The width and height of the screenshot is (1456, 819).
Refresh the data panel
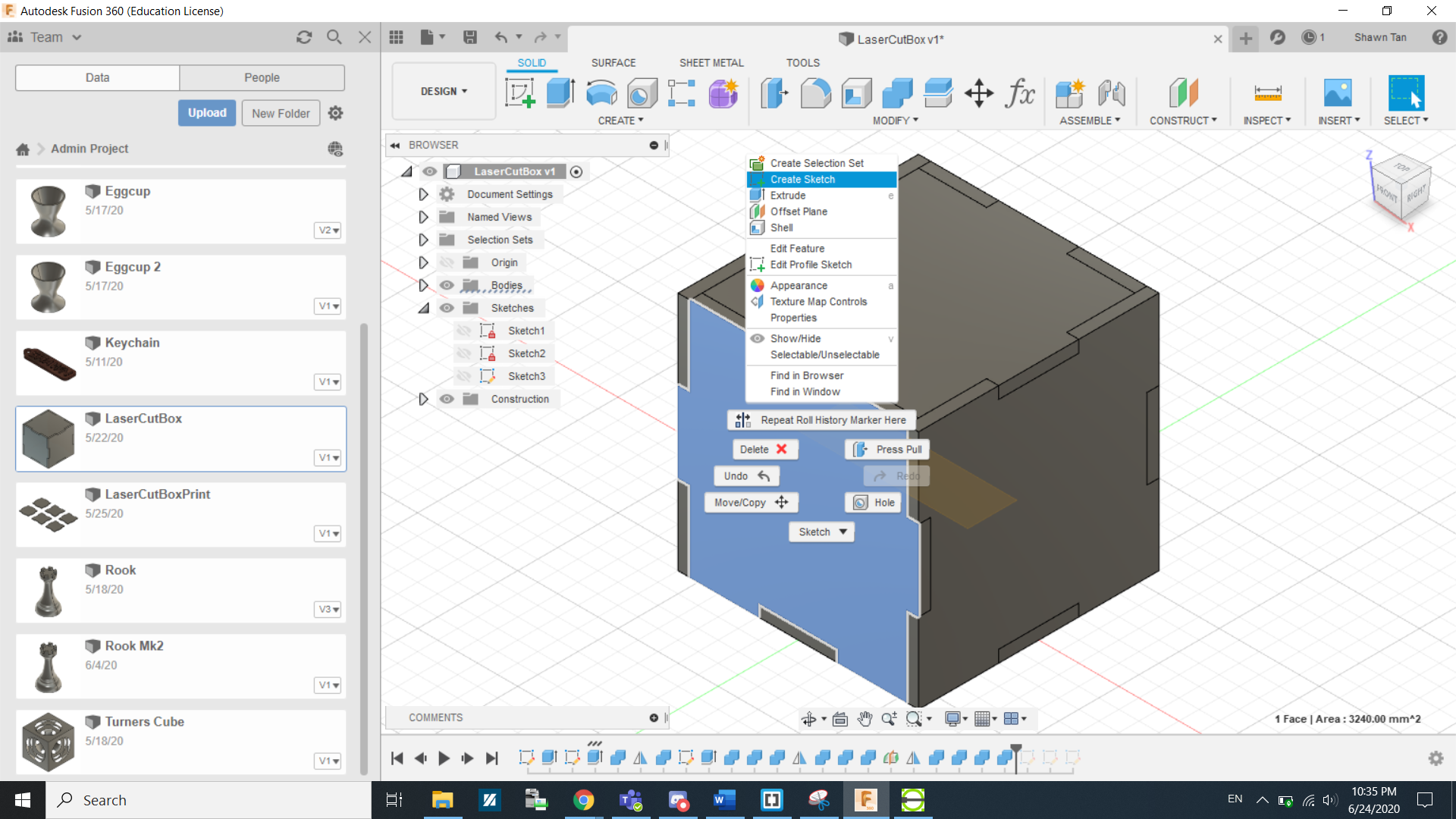pyautogui.click(x=304, y=37)
